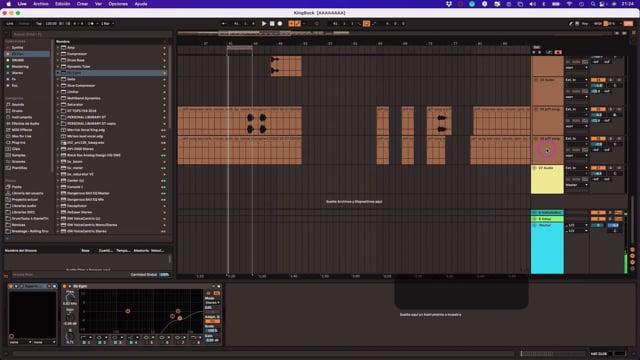Select the Instruments category icon
640x360 pixels.
coord(8,117)
